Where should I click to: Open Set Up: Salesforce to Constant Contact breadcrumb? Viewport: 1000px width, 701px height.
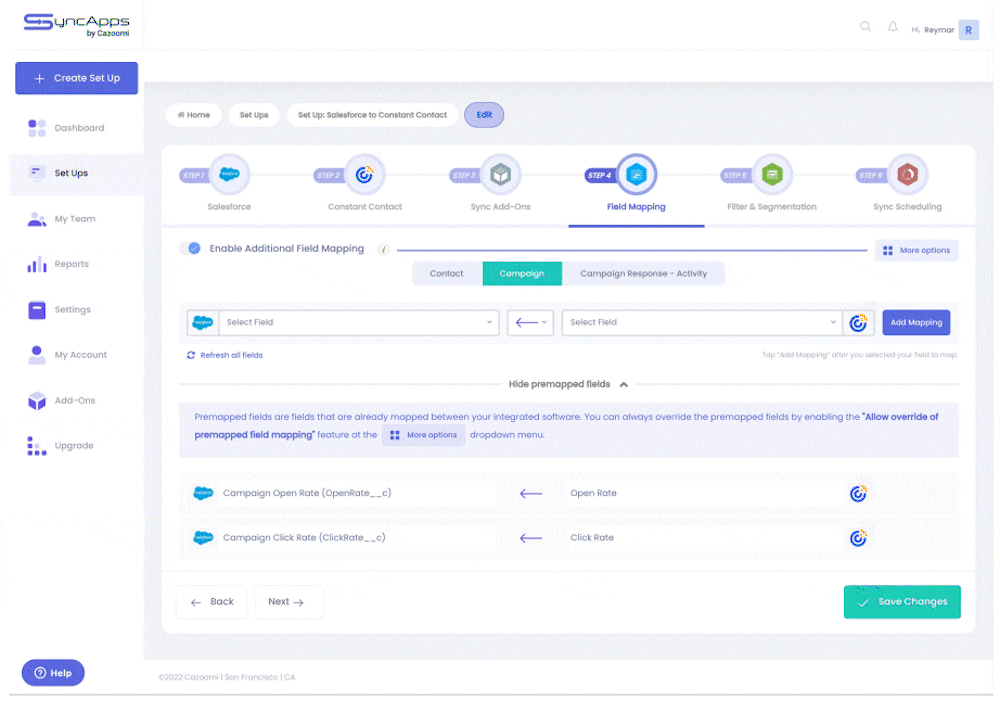[x=372, y=115]
